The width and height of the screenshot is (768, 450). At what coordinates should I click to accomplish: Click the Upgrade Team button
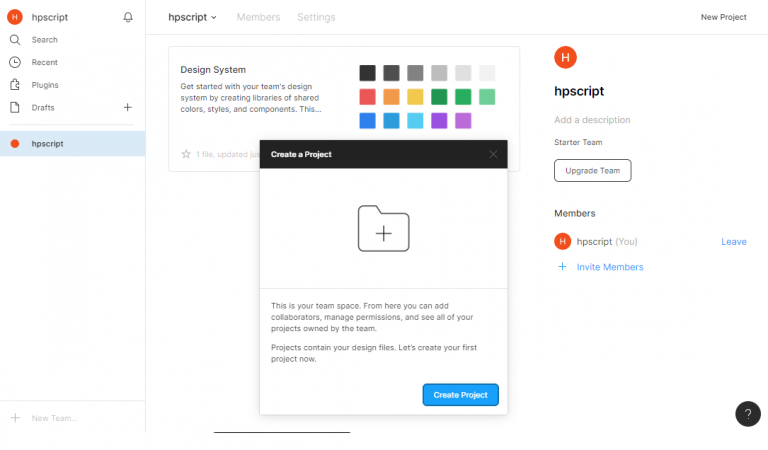pos(593,171)
